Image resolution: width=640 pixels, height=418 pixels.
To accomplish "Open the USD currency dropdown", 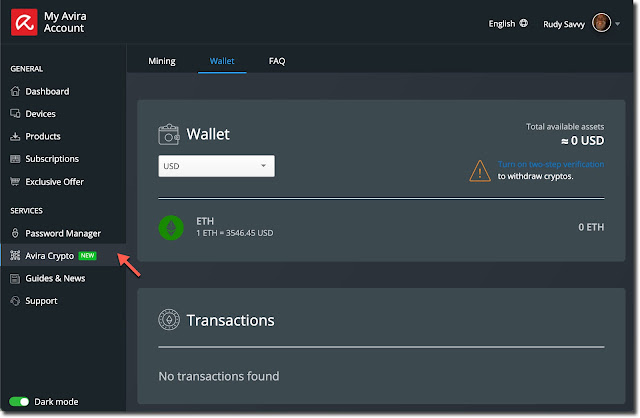I will coord(216,166).
